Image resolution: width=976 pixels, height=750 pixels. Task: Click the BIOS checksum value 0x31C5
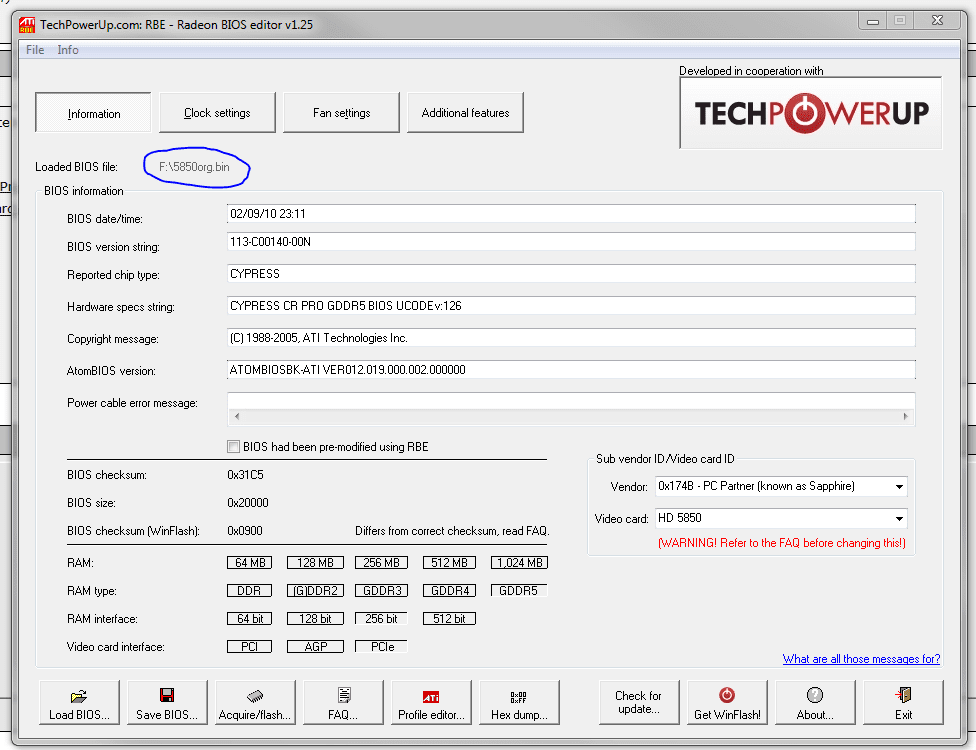pyautogui.click(x=245, y=475)
